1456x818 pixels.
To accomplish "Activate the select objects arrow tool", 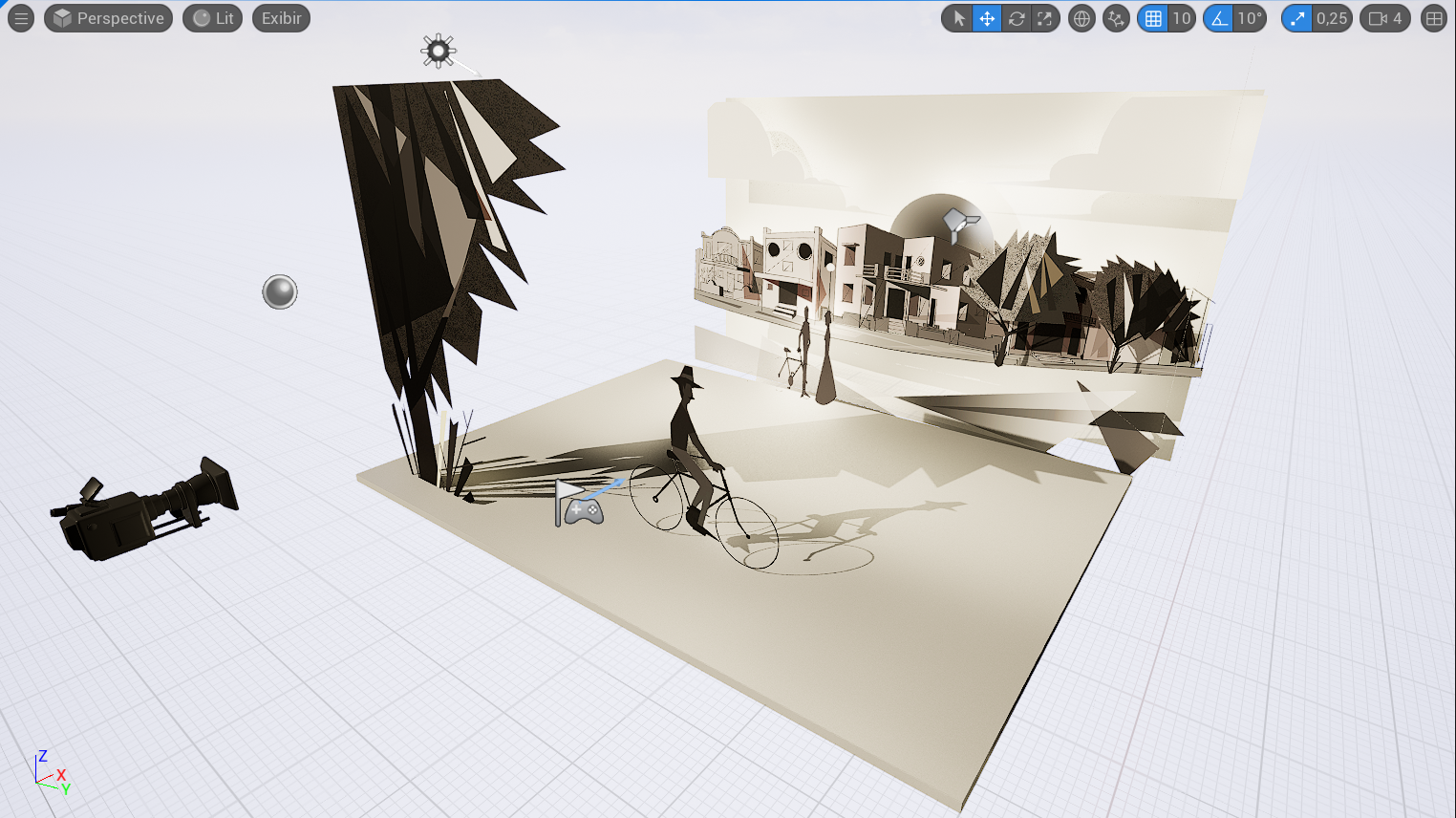I will (x=958, y=18).
